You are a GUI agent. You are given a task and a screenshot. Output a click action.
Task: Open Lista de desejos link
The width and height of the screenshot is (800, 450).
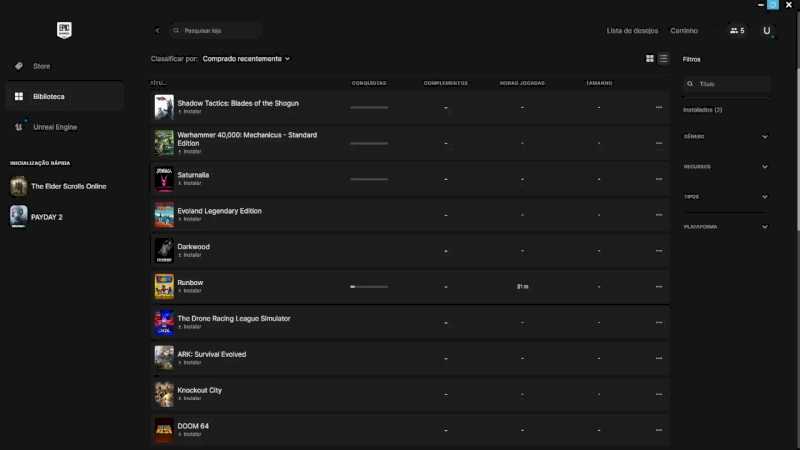tap(632, 31)
